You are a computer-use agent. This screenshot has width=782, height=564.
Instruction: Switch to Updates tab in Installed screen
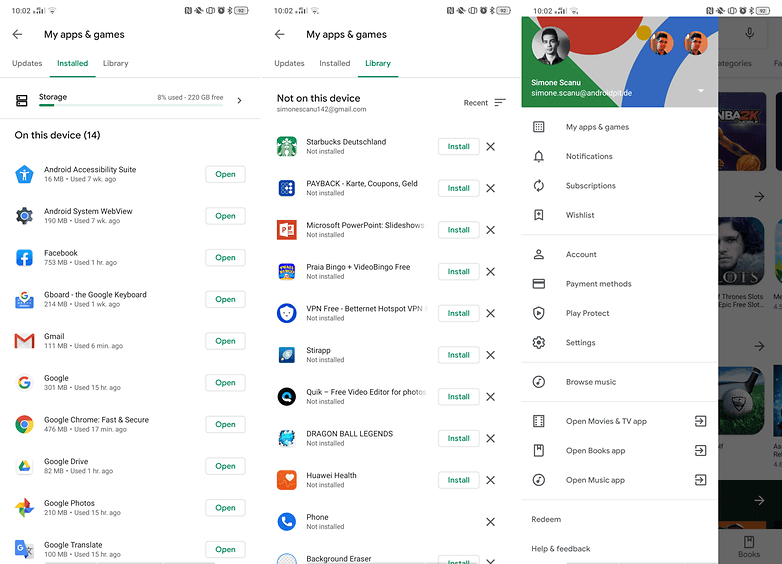pyautogui.click(x=27, y=63)
